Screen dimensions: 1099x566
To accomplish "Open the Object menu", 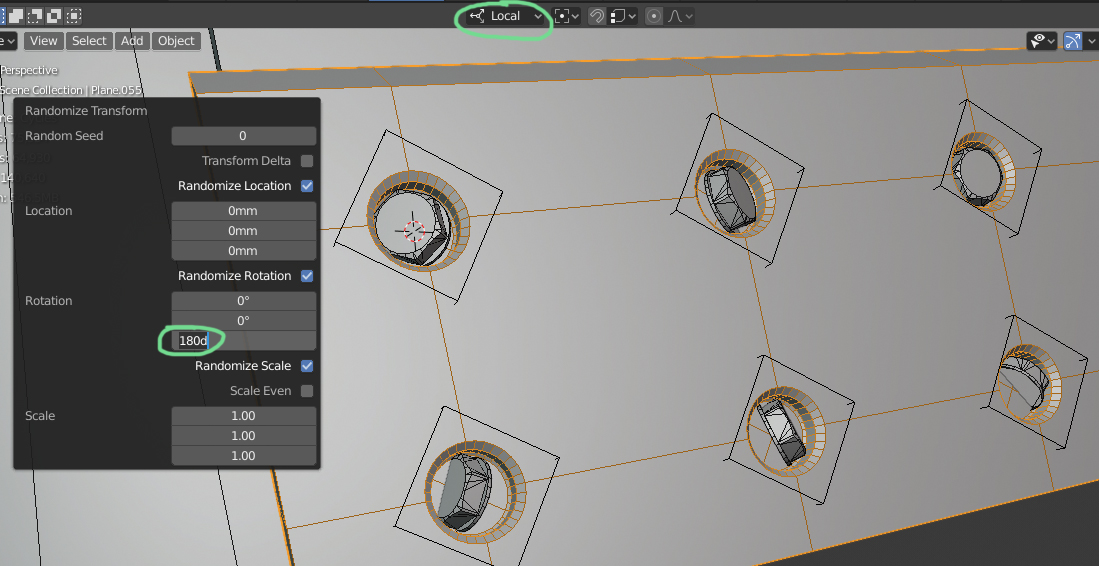I will pyautogui.click(x=176, y=41).
